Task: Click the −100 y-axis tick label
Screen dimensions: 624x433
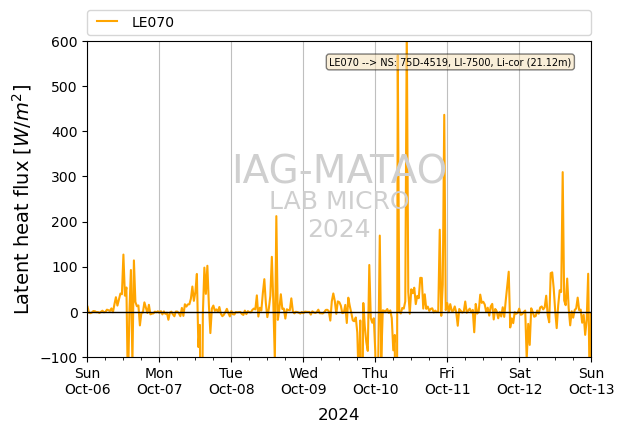Action: (x=59, y=358)
